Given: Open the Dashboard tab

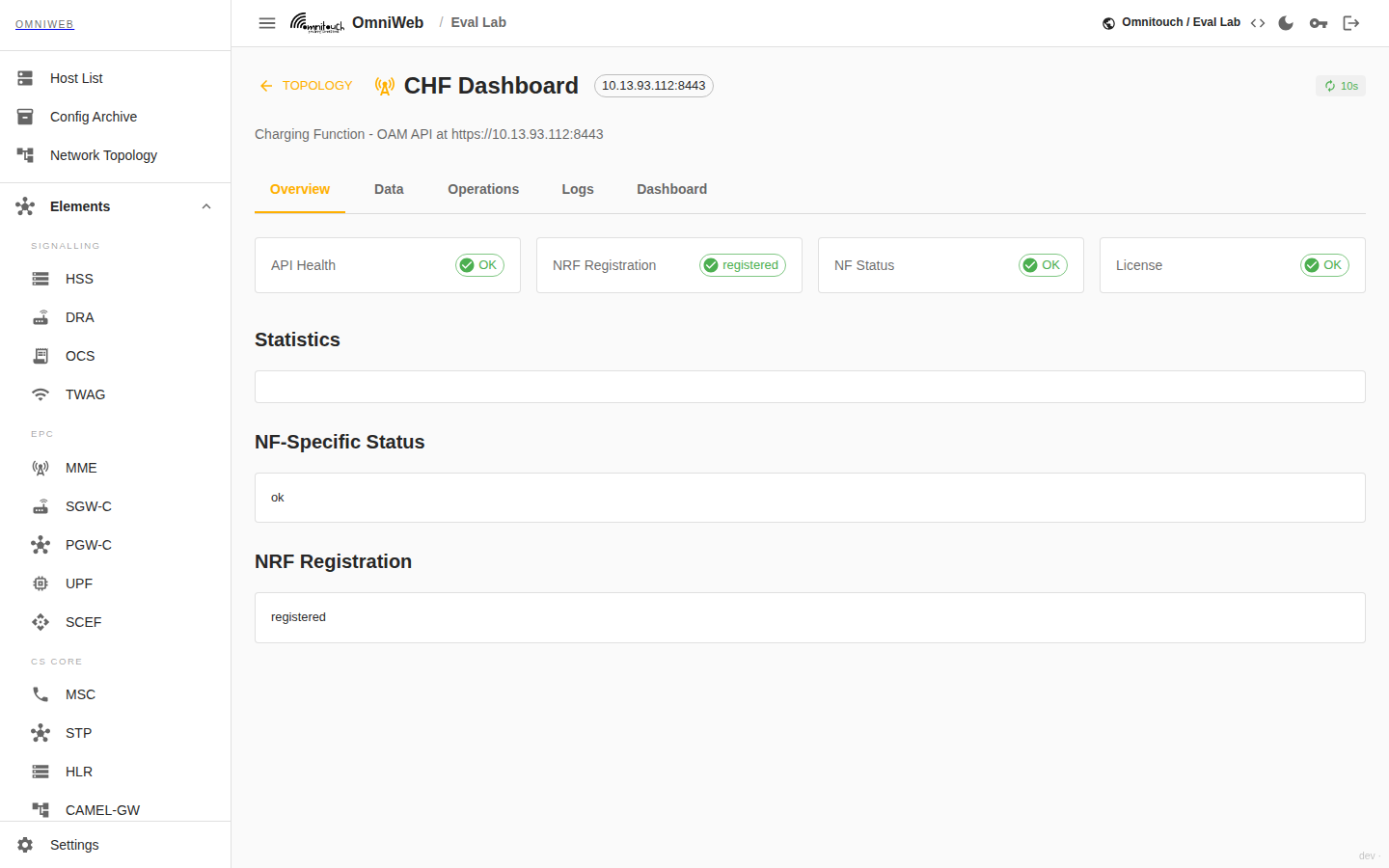Looking at the screenshot, I should point(672,189).
